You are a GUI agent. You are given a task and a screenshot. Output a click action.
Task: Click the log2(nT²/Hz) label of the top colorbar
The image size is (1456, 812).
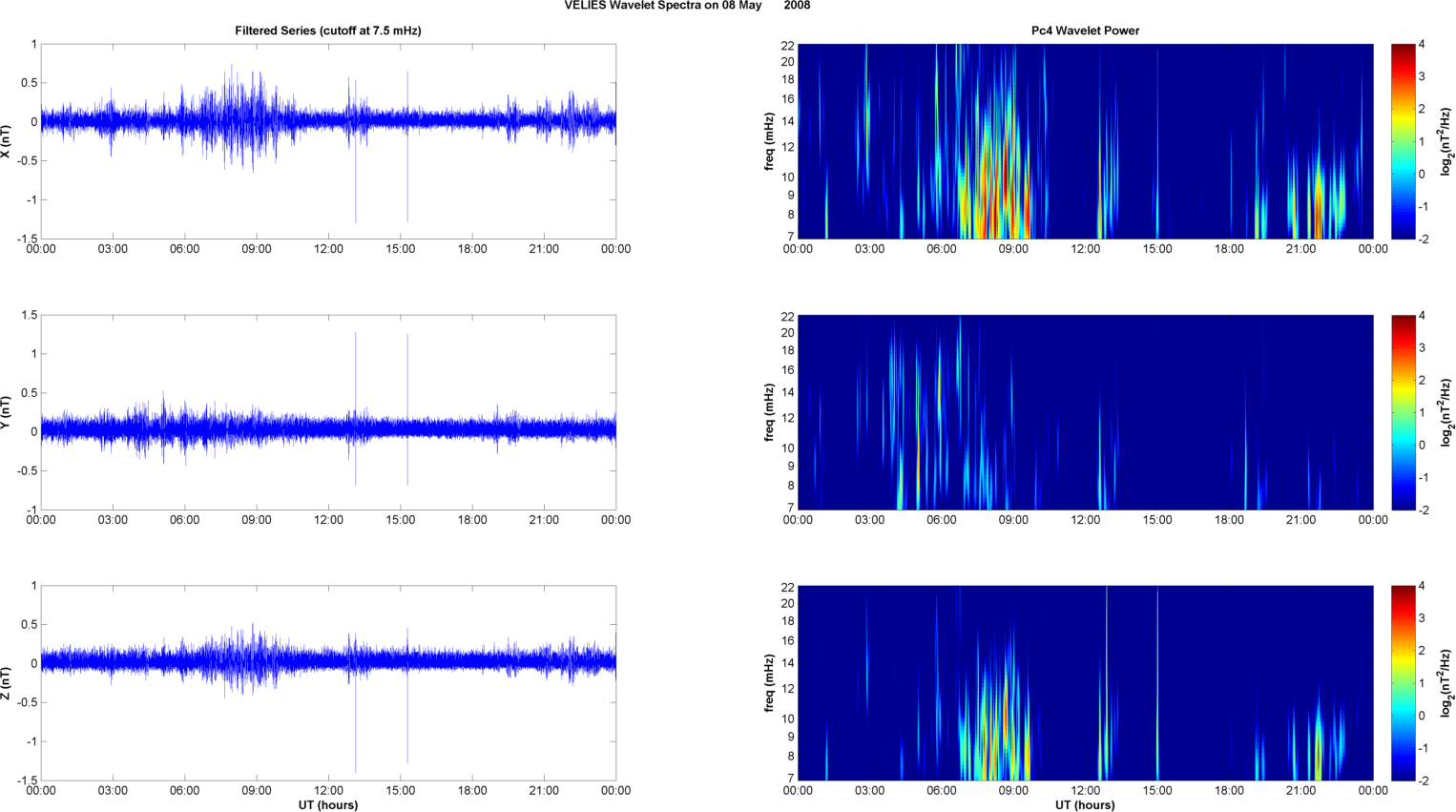click(x=1446, y=141)
